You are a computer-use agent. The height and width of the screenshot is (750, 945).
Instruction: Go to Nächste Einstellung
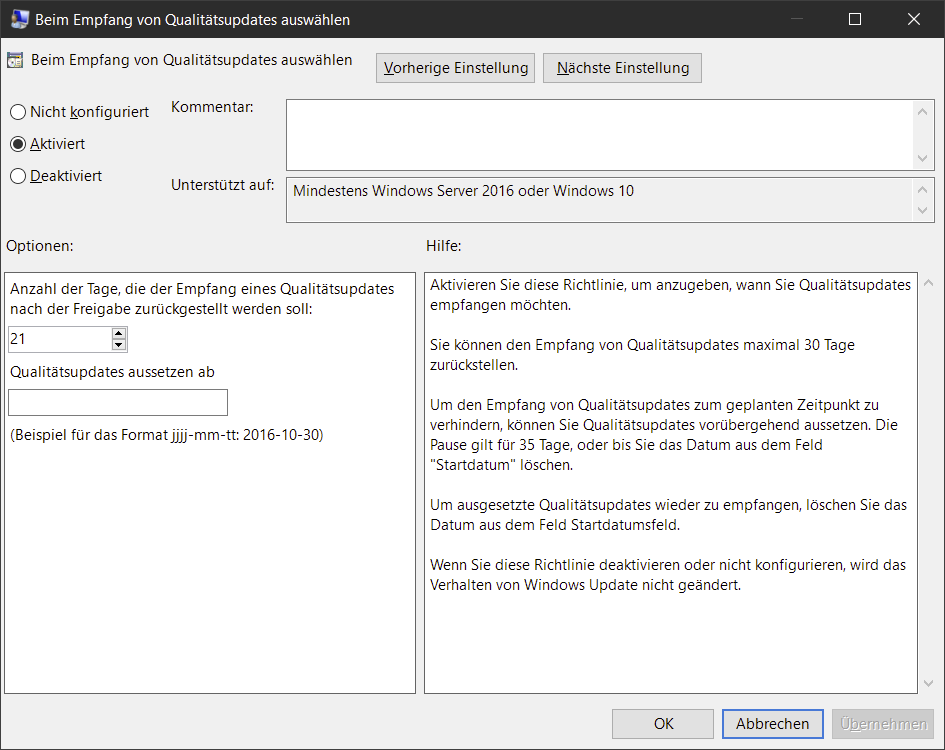[x=623, y=68]
